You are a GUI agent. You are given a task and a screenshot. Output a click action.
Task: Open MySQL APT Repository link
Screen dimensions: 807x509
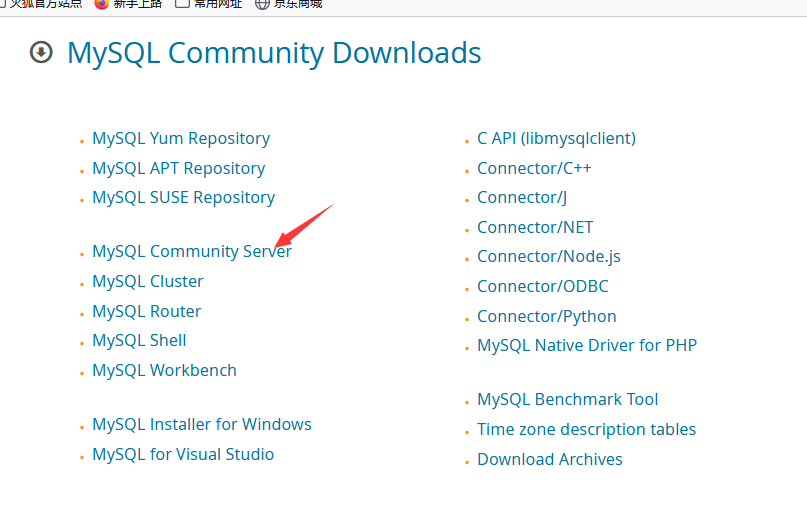coord(179,169)
